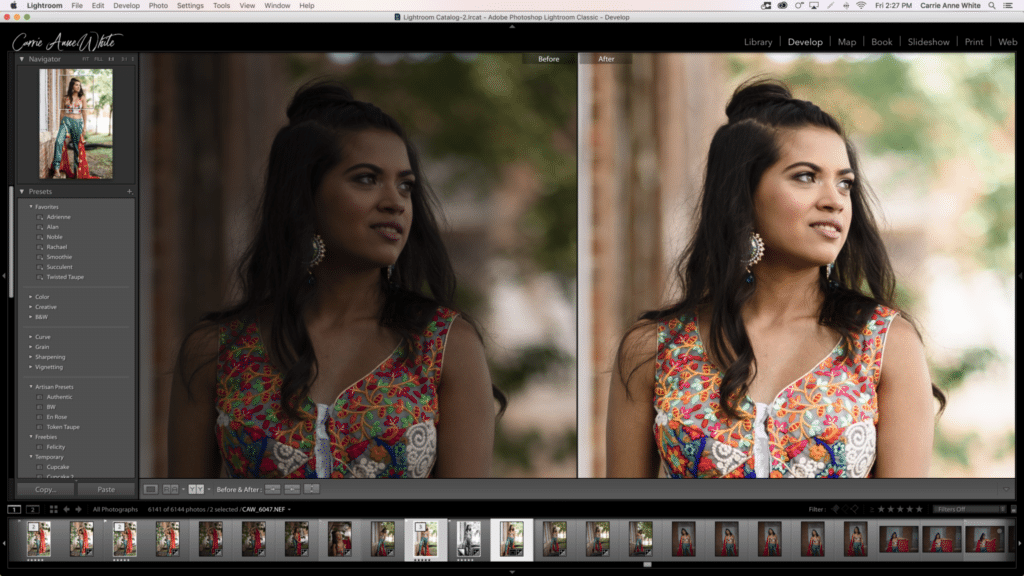Open the Settings menu
The width and height of the screenshot is (1024, 576).
pos(190,5)
